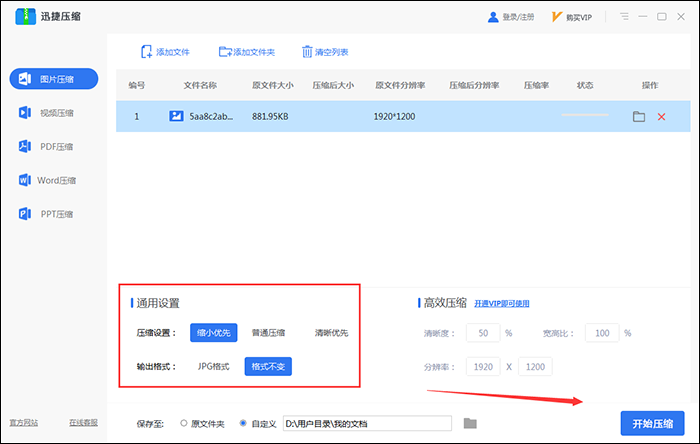Click image thumbnail icon of 5aa8c2ab file
The height and width of the screenshot is (444, 700).
pos(176,116)
